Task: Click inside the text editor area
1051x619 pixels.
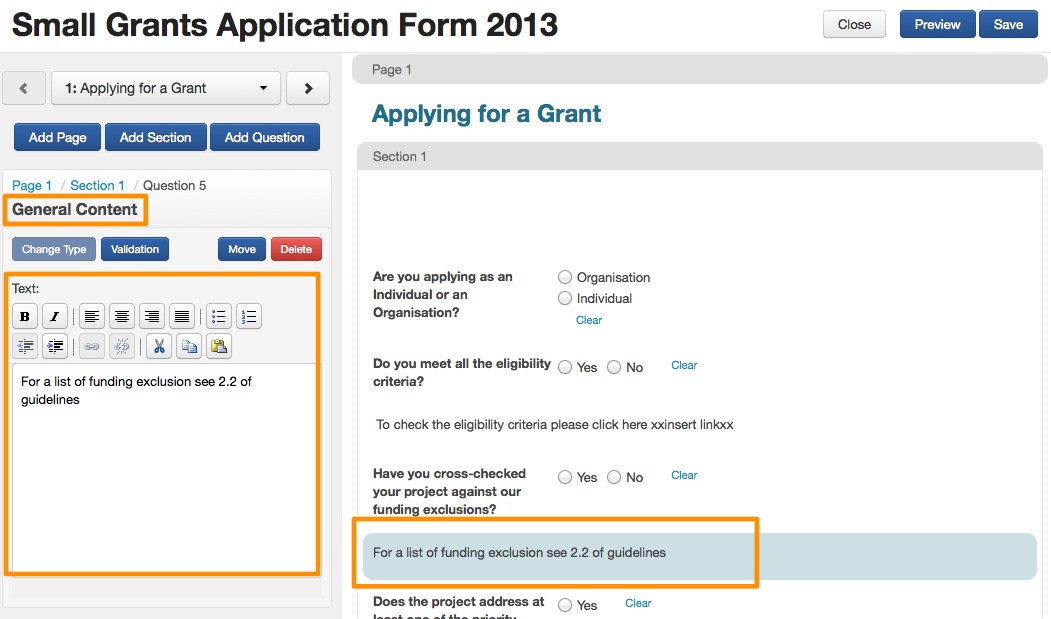Action: pyautogui.click(x=163, y=470)
